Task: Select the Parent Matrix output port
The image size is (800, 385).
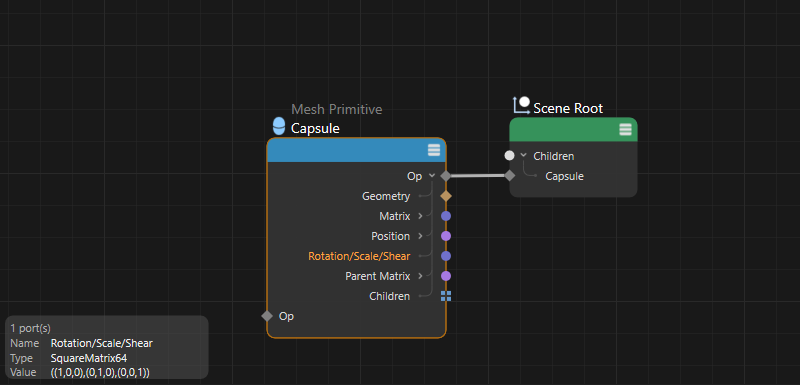Action: 446,276
